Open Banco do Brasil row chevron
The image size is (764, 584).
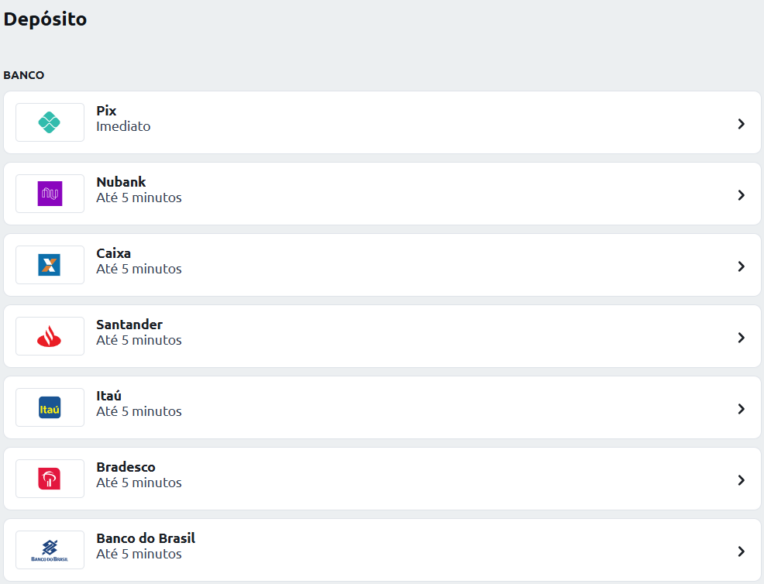741,551
